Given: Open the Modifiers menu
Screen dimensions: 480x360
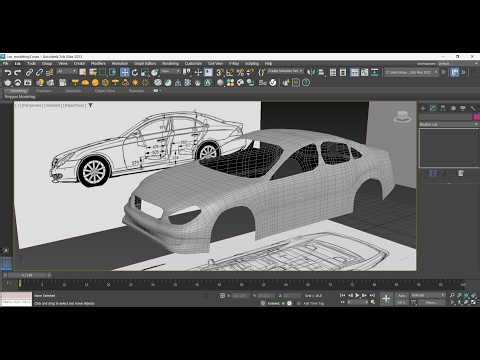Looking at the screenshot, I should coord(98,63).
